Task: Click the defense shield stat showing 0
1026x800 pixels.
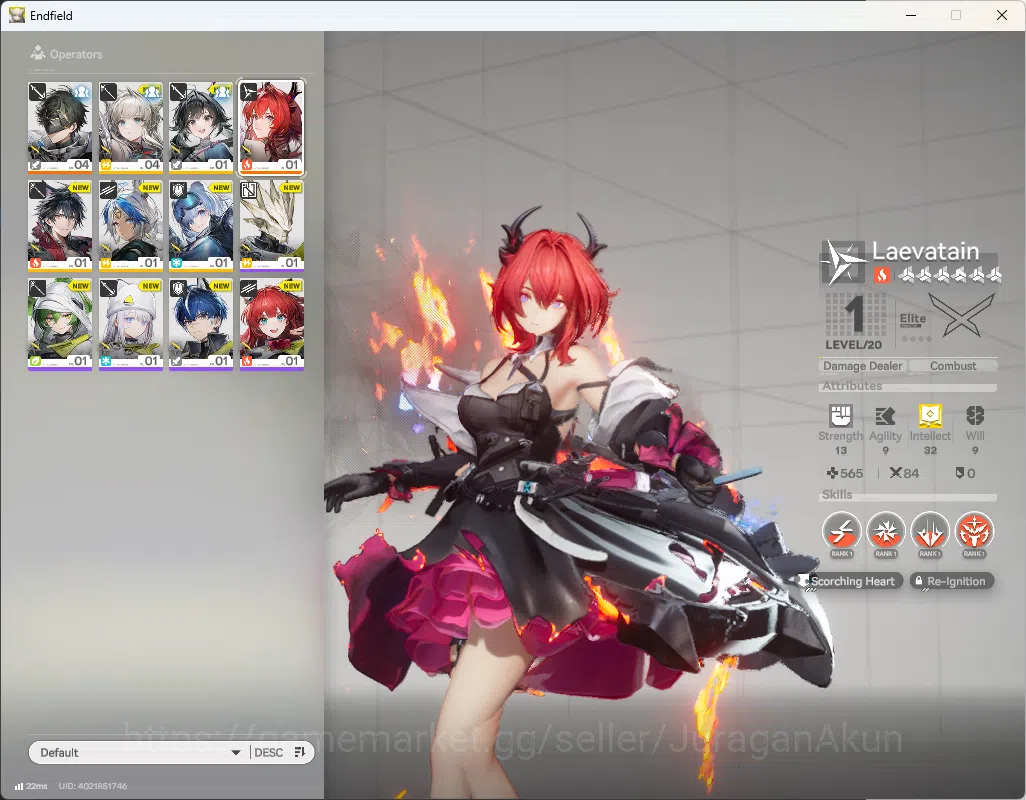Action: [x=965, y=473]
